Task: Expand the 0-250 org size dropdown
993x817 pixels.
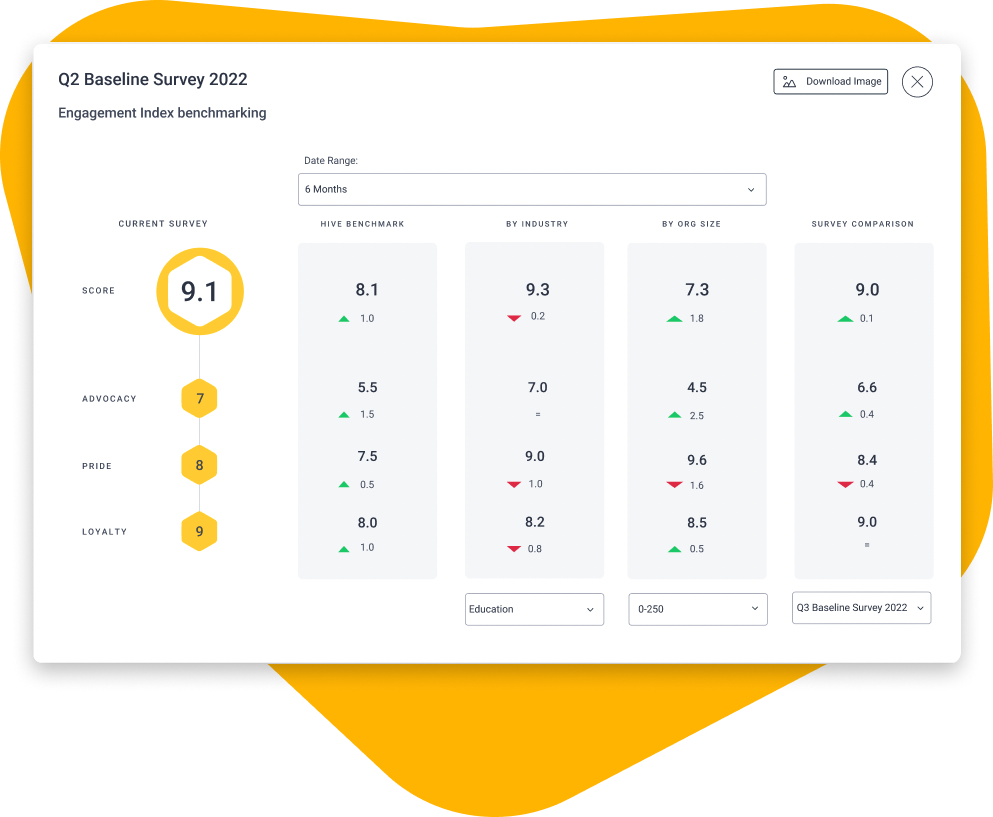Action: (x=697, y=609)
